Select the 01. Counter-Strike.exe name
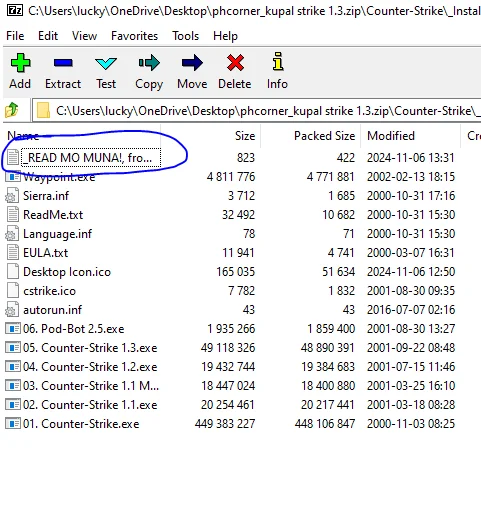 [81, 424]
